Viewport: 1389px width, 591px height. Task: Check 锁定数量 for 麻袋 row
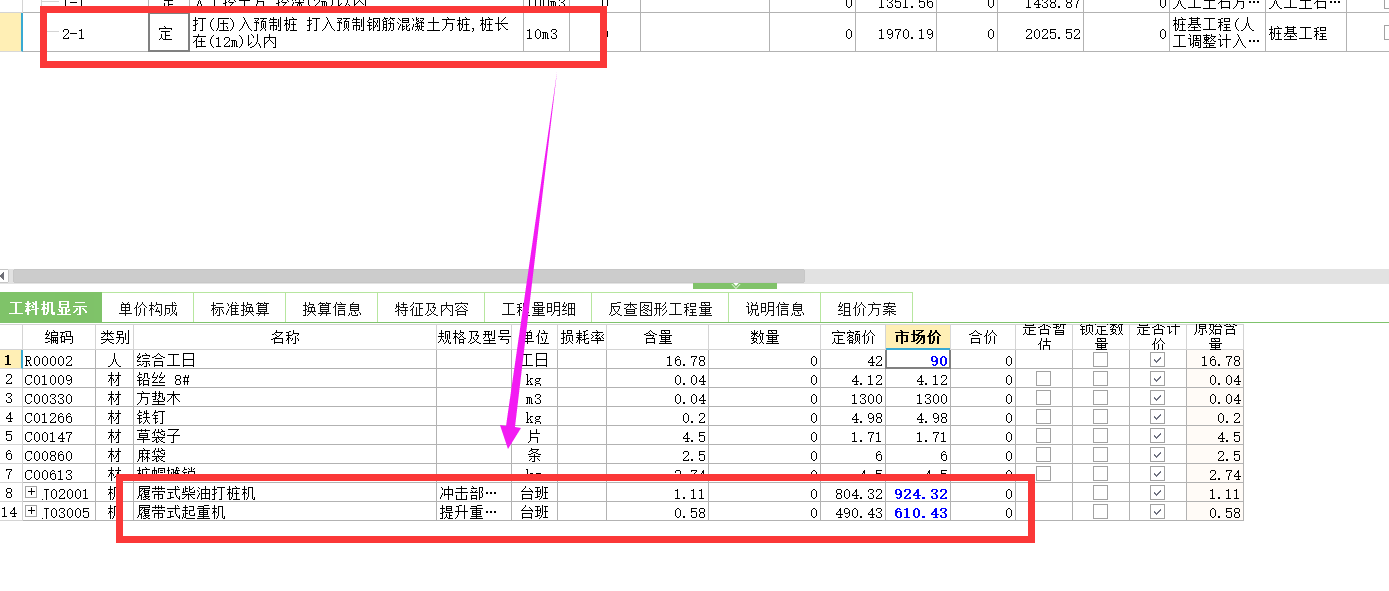coord(1101,455)
